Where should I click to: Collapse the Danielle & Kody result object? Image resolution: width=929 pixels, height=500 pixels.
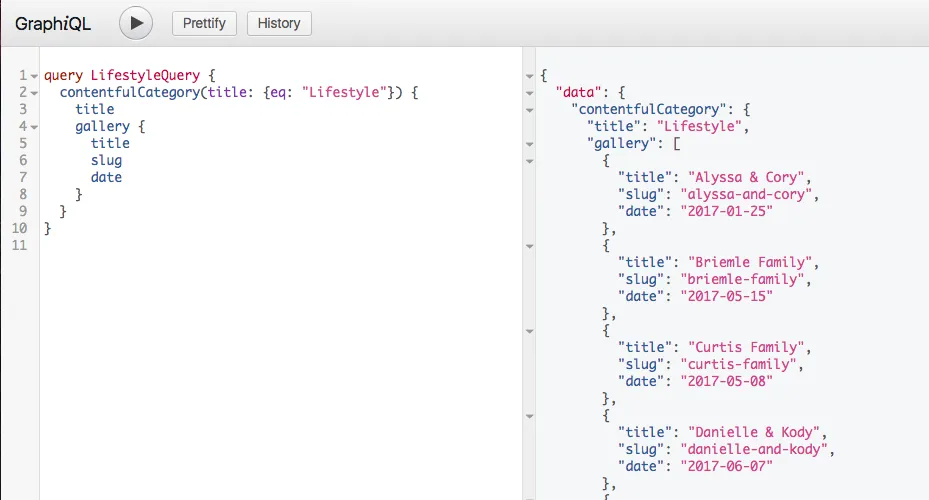(x=530, y=416)
